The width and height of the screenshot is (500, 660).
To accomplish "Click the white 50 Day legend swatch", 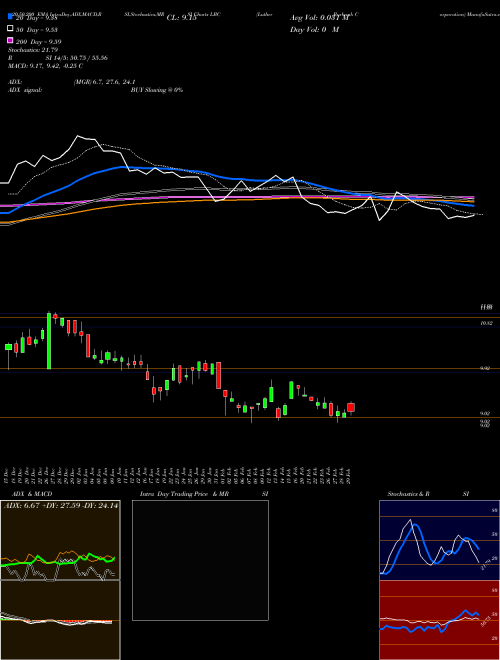I will pos(10,29).
